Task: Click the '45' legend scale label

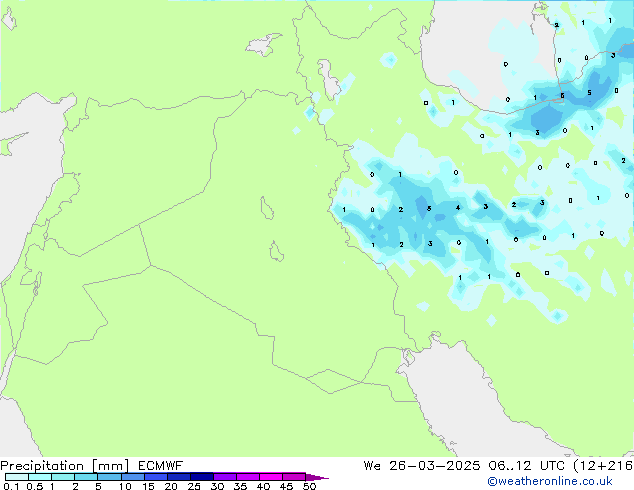Action: click(286, 486)
